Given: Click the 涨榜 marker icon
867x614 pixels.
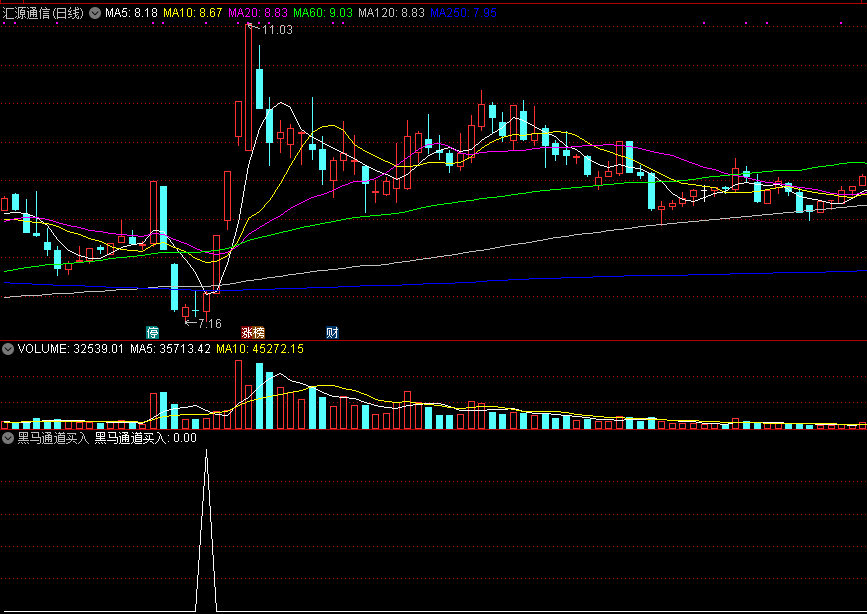Looking at the screenshot, I should 253,332.
